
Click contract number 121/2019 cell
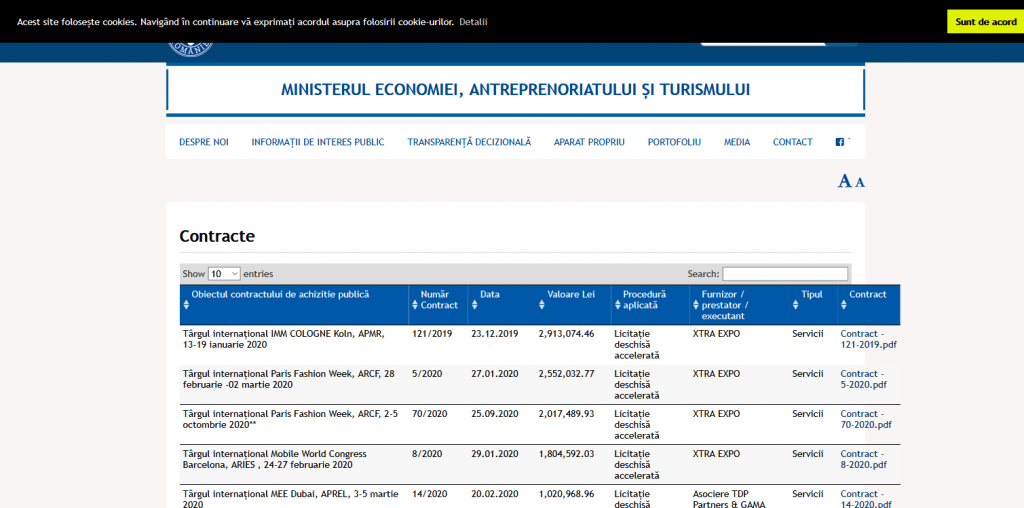tap(432, 334)
